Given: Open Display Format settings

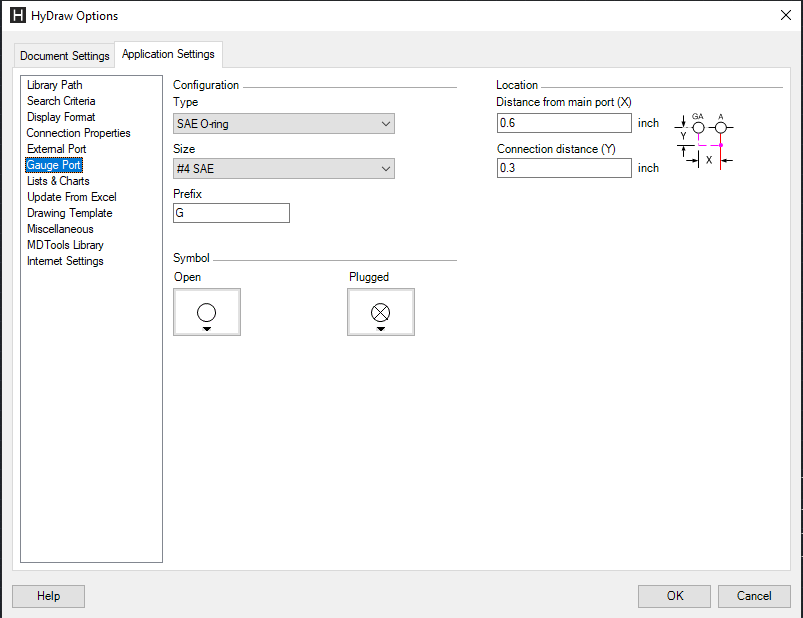Looking at the screenshot, I should click(x=61, y=117).
